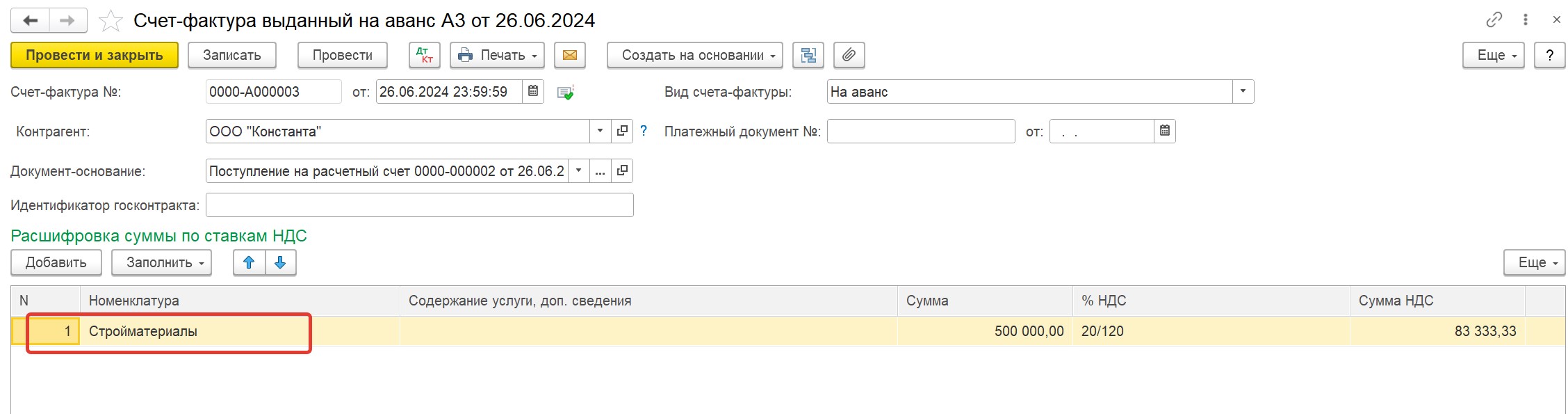1568x414 pixels.
Task: Toggle posted status icon near date
Action: point(566,93)
